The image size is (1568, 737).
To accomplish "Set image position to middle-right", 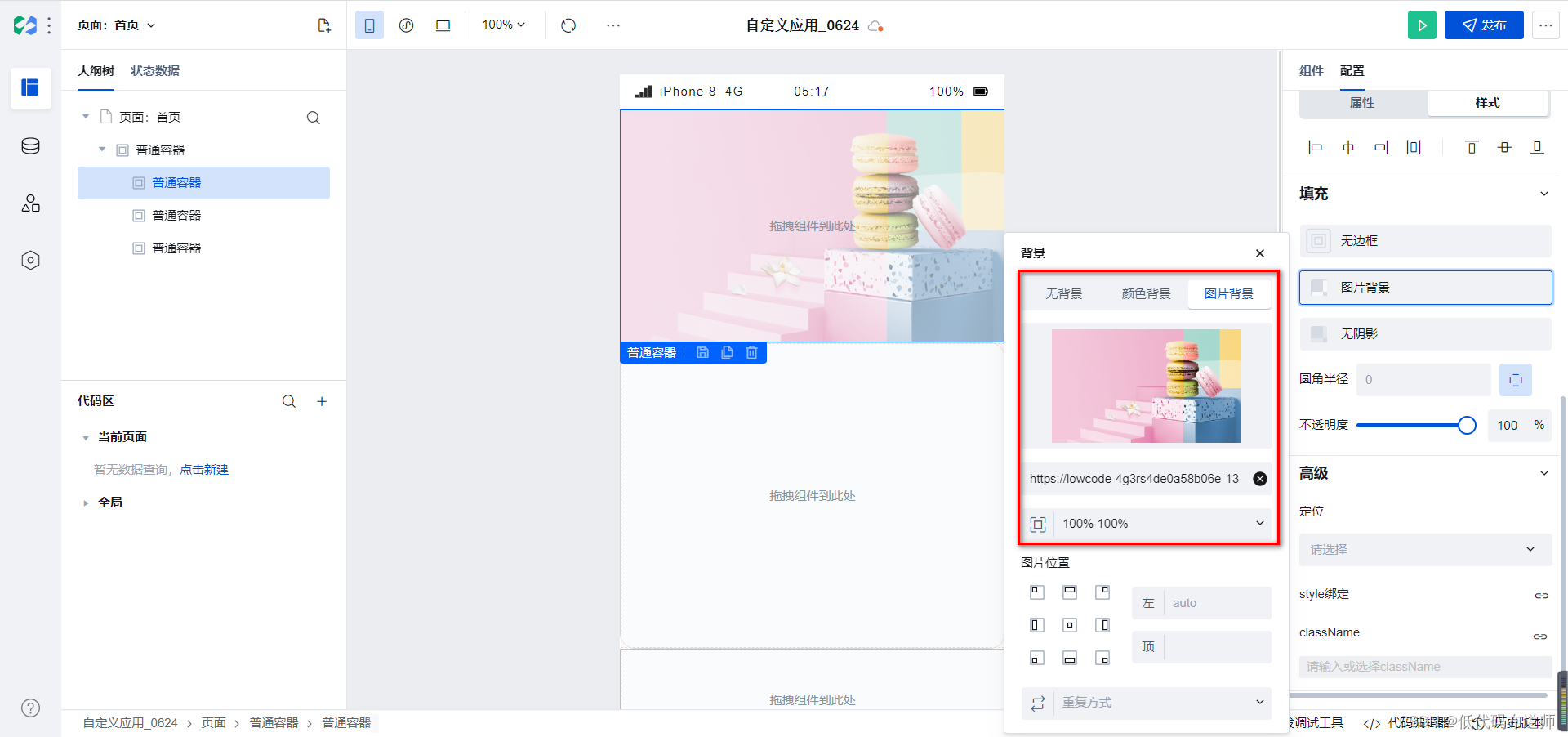I will point(1102,625).
